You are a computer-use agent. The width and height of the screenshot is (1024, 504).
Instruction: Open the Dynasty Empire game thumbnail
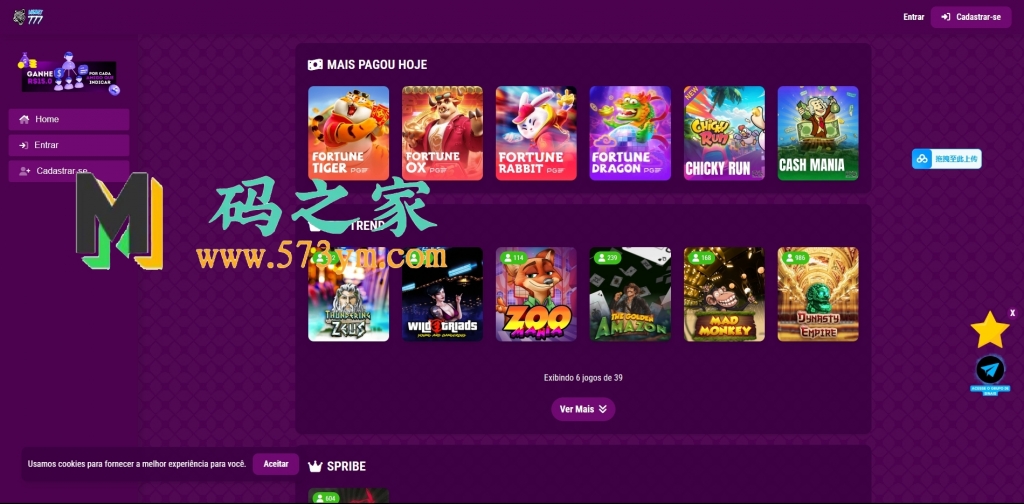[x=818, y=294]
